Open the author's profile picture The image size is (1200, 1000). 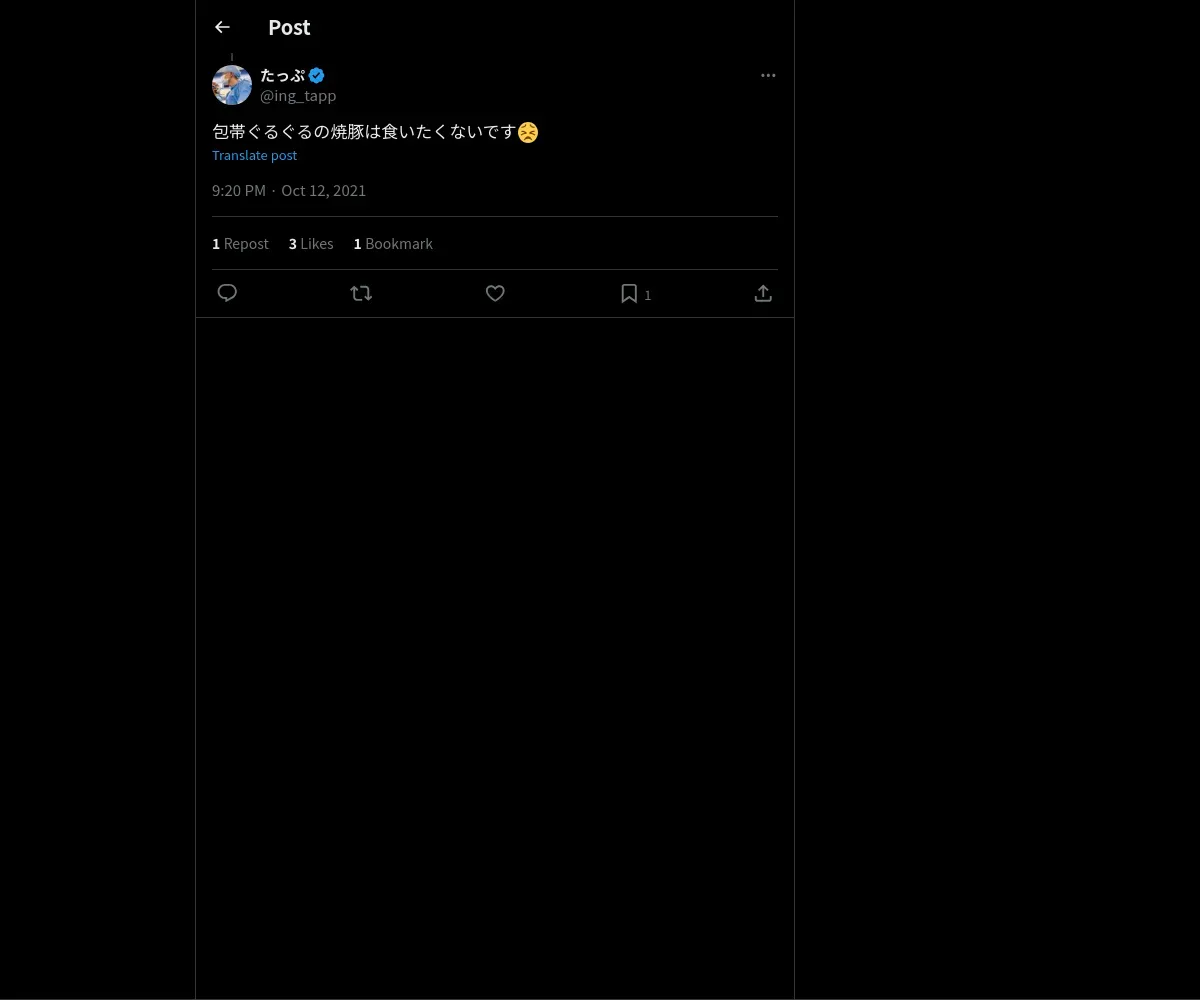(232, 85)
